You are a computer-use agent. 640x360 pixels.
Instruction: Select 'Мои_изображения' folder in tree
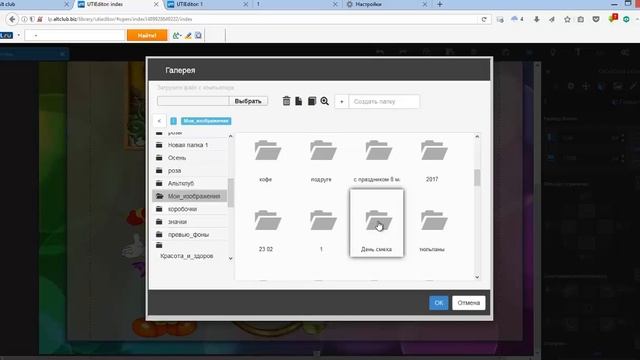click(x=190, y=196)
